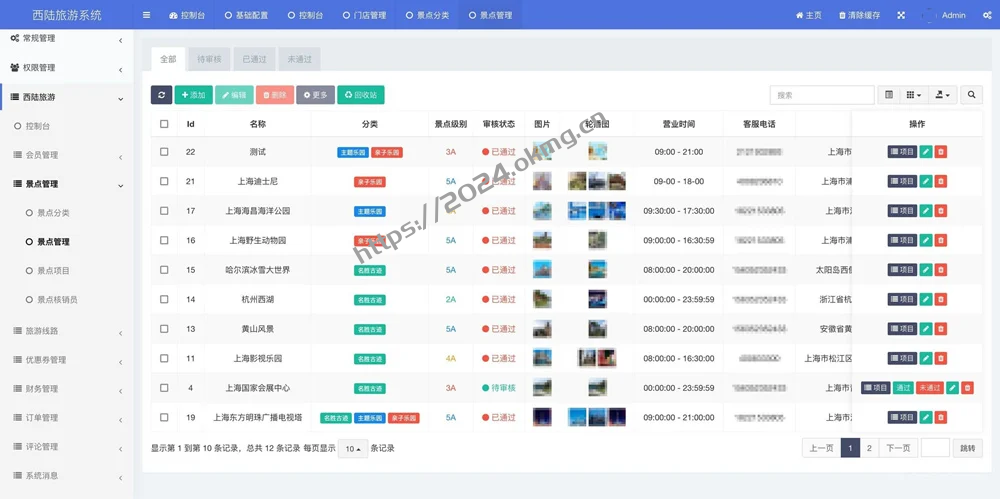Click the fullscreen icon in header

point(901,15)
